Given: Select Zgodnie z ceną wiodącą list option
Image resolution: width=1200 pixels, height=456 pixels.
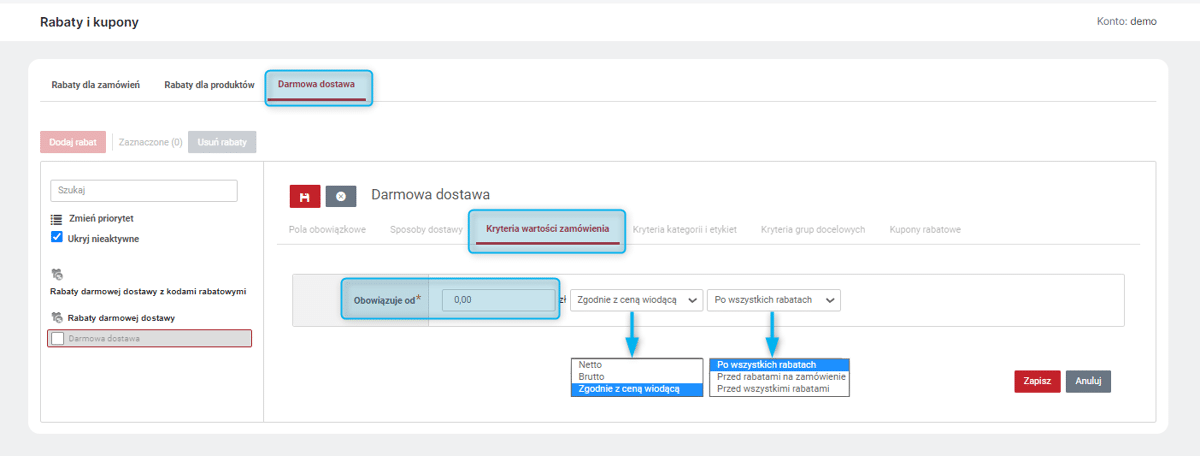Looking at the screenshot, I should click(x=636, y=389).
